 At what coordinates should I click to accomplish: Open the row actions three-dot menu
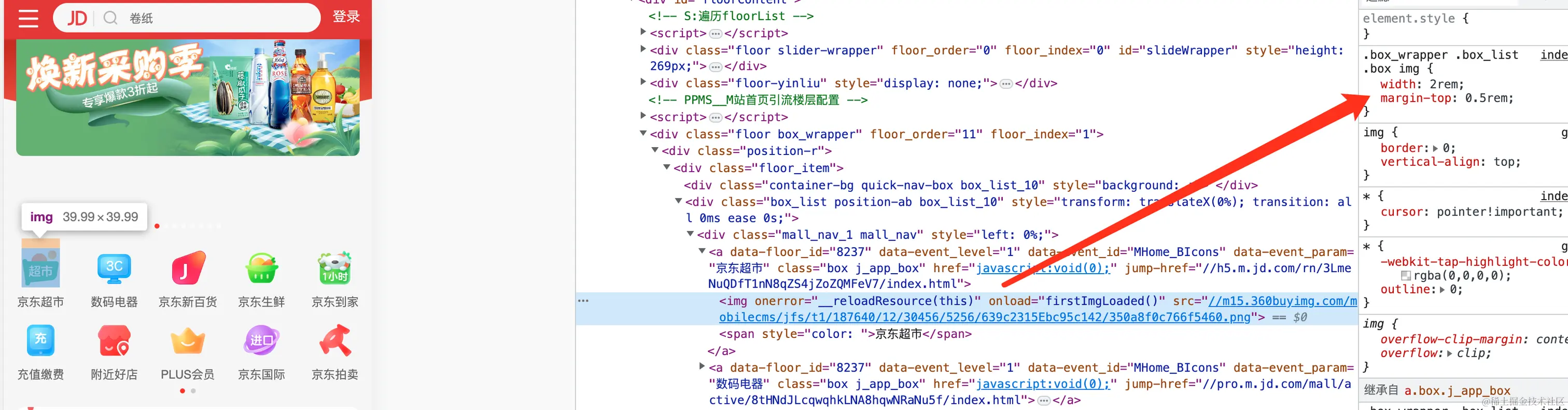coord(583,301)
